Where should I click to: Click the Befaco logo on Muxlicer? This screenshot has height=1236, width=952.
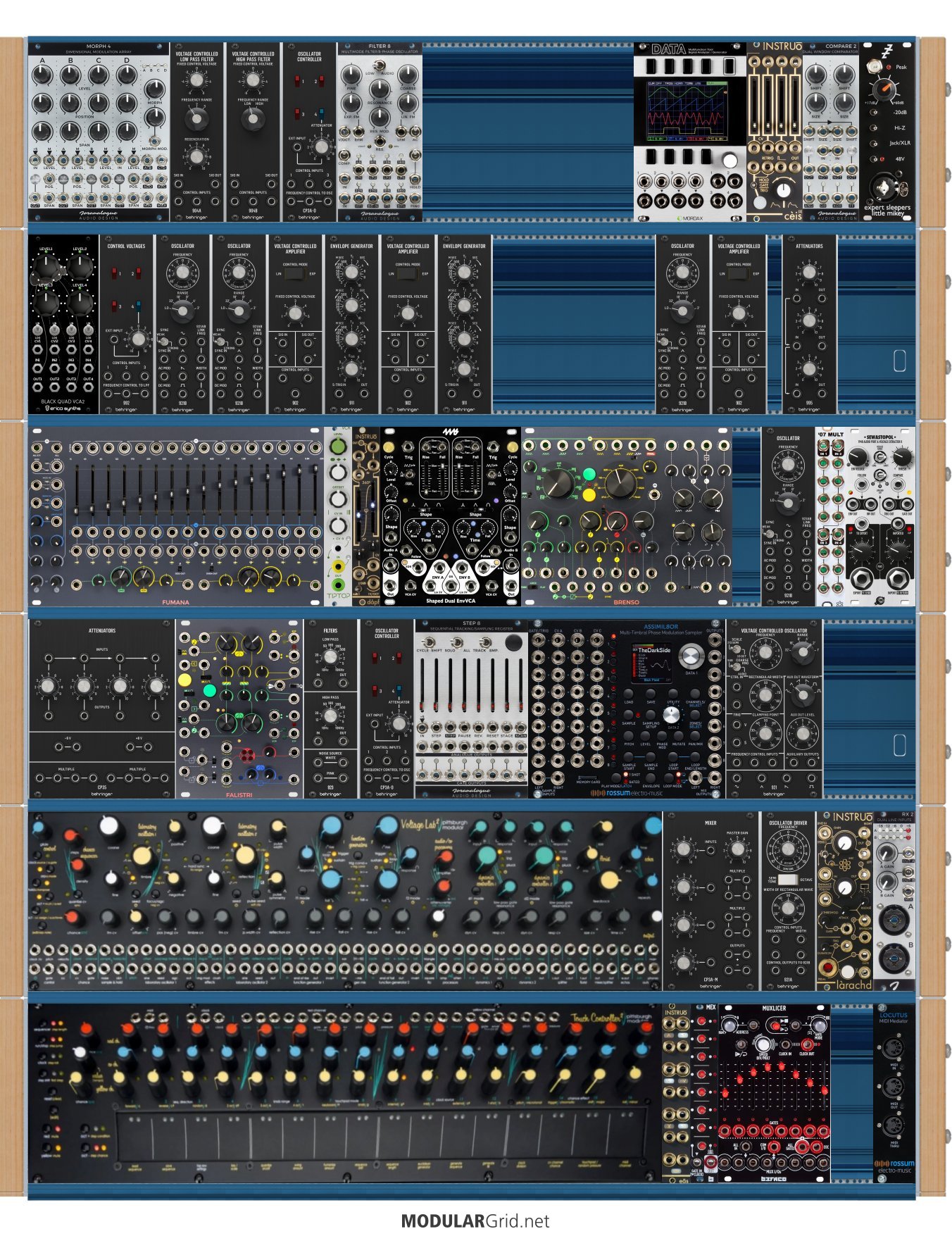(x=773, y=1178)
